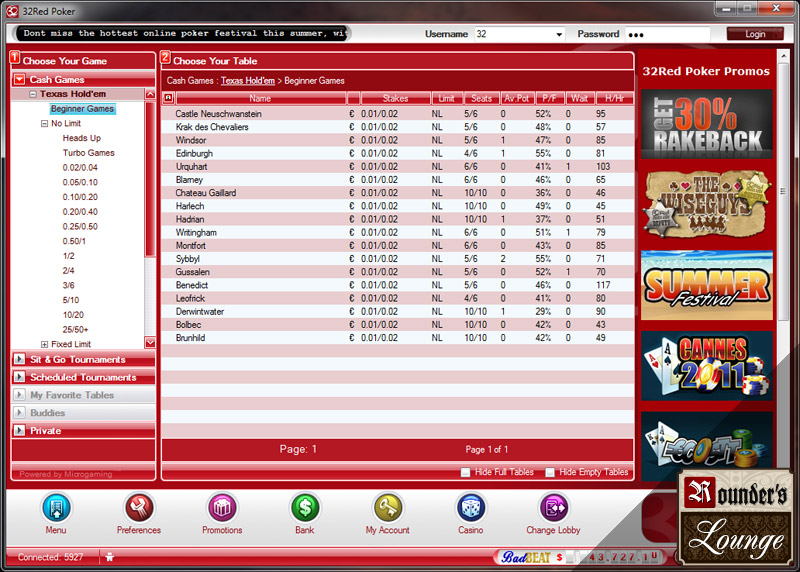800x572 pixels.
Task: Open the Summer Festival promo banner
Action: tap(707, 285)
